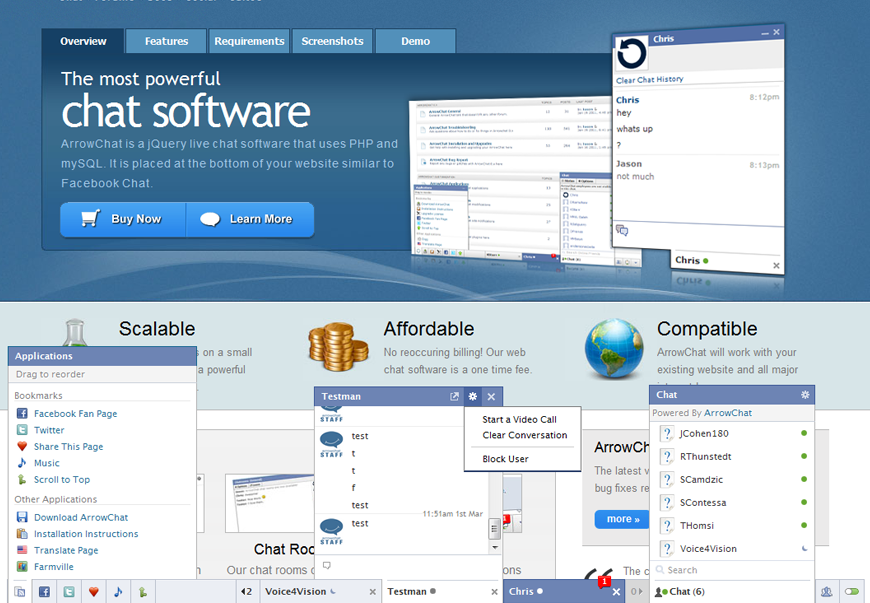This screenshot has height=603, width=870.
Task: Switch to the Overview tab
Action: [83, 41]
